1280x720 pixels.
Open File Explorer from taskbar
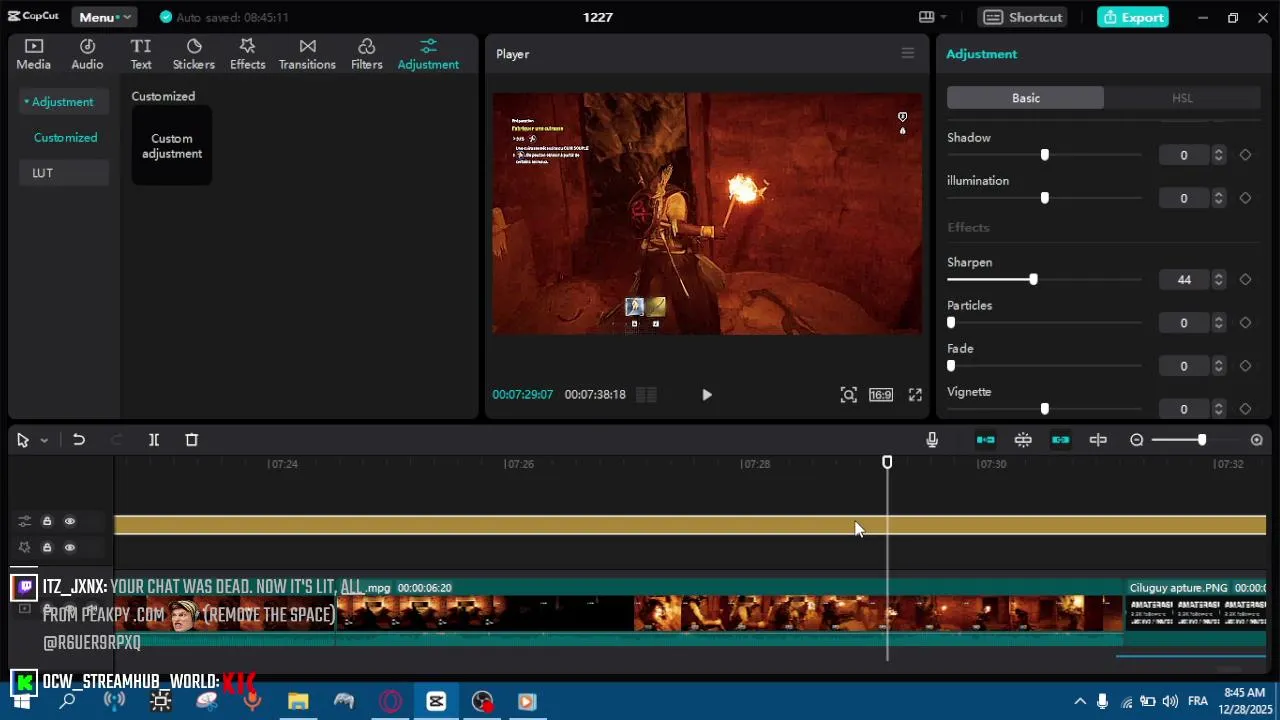[x=298, y=701]
